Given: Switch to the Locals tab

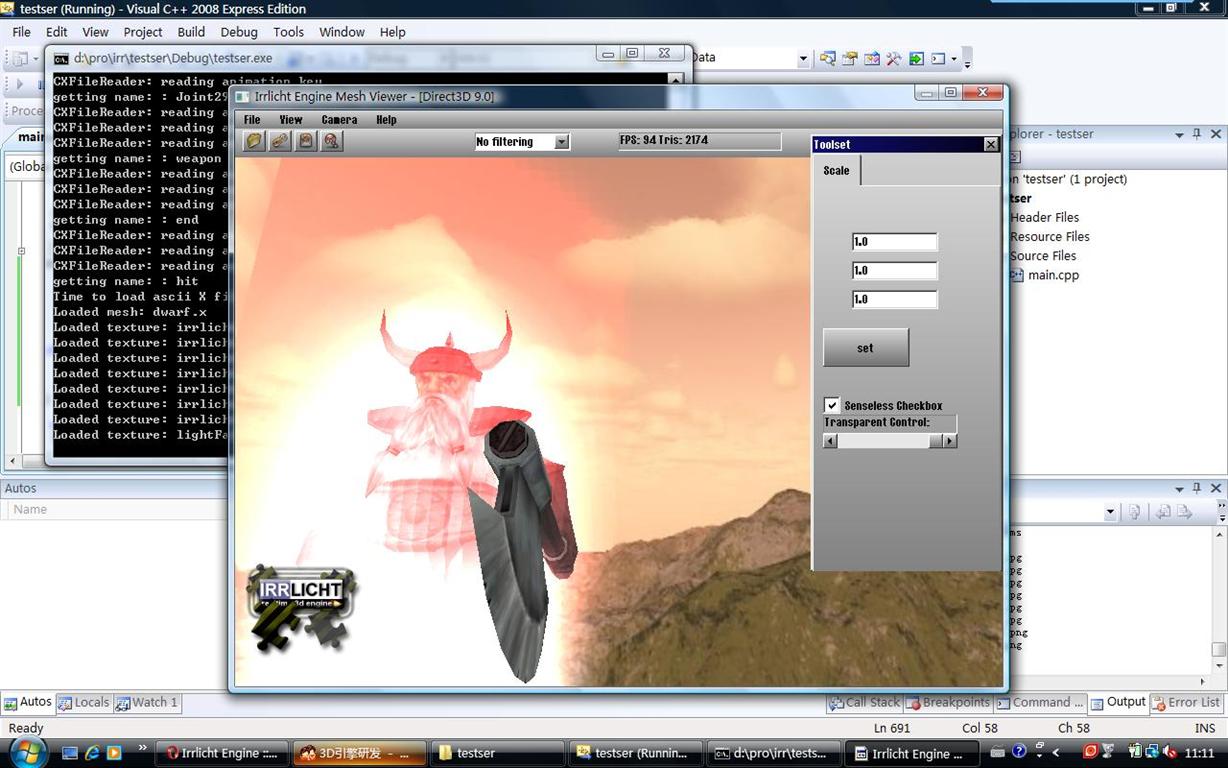Looking at the screenshot, I should (x=84, y=703).
